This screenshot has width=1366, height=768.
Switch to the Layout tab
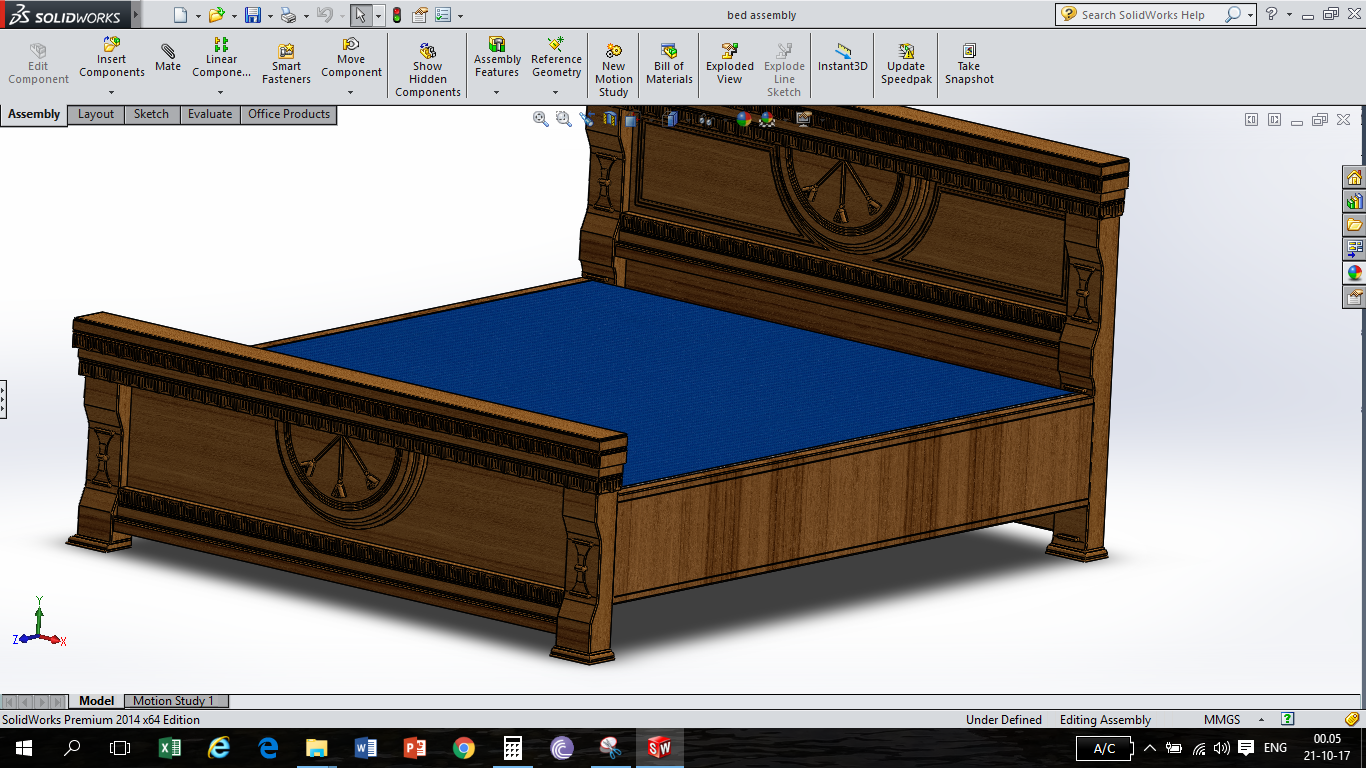coord(96,114)
